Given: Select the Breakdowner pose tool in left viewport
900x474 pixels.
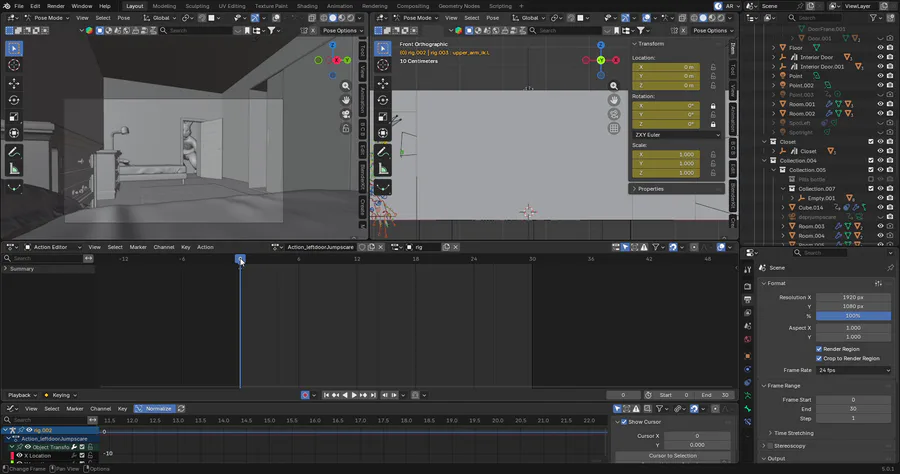Looking at the screenshot, I should [x=14, y=188].
